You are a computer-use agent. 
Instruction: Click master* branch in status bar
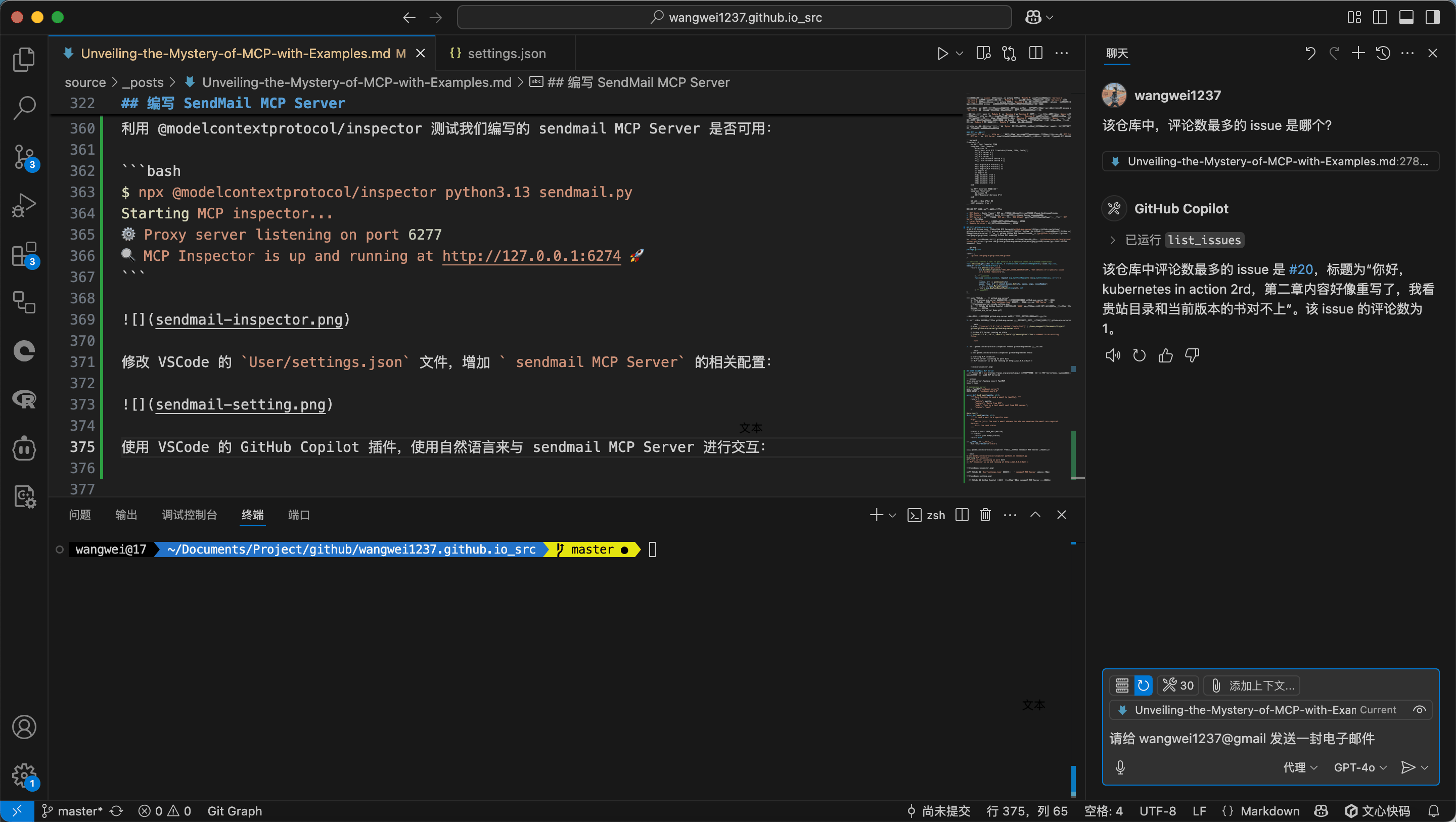point(73,811)
